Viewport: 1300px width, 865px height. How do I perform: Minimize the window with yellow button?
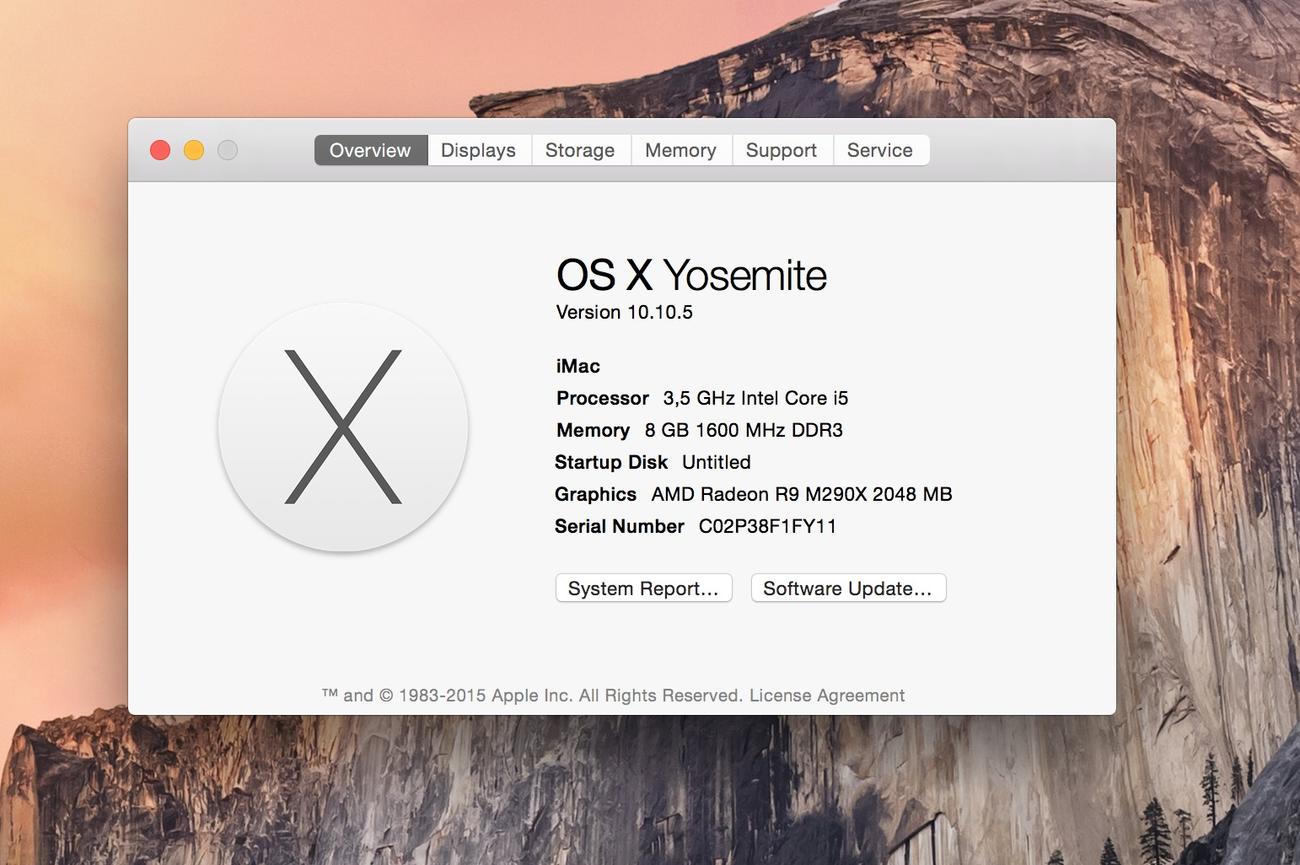(x=194, y=150)
